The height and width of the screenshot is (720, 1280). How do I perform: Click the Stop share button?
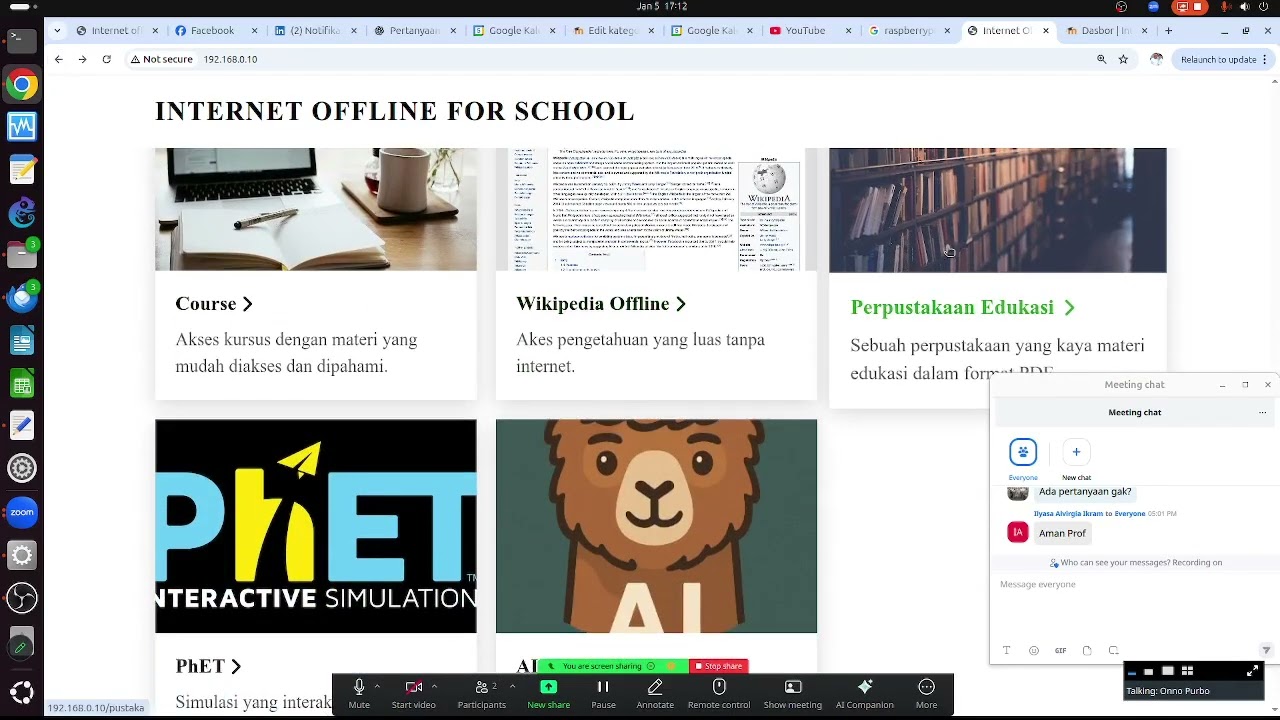[x=719, y=666]
